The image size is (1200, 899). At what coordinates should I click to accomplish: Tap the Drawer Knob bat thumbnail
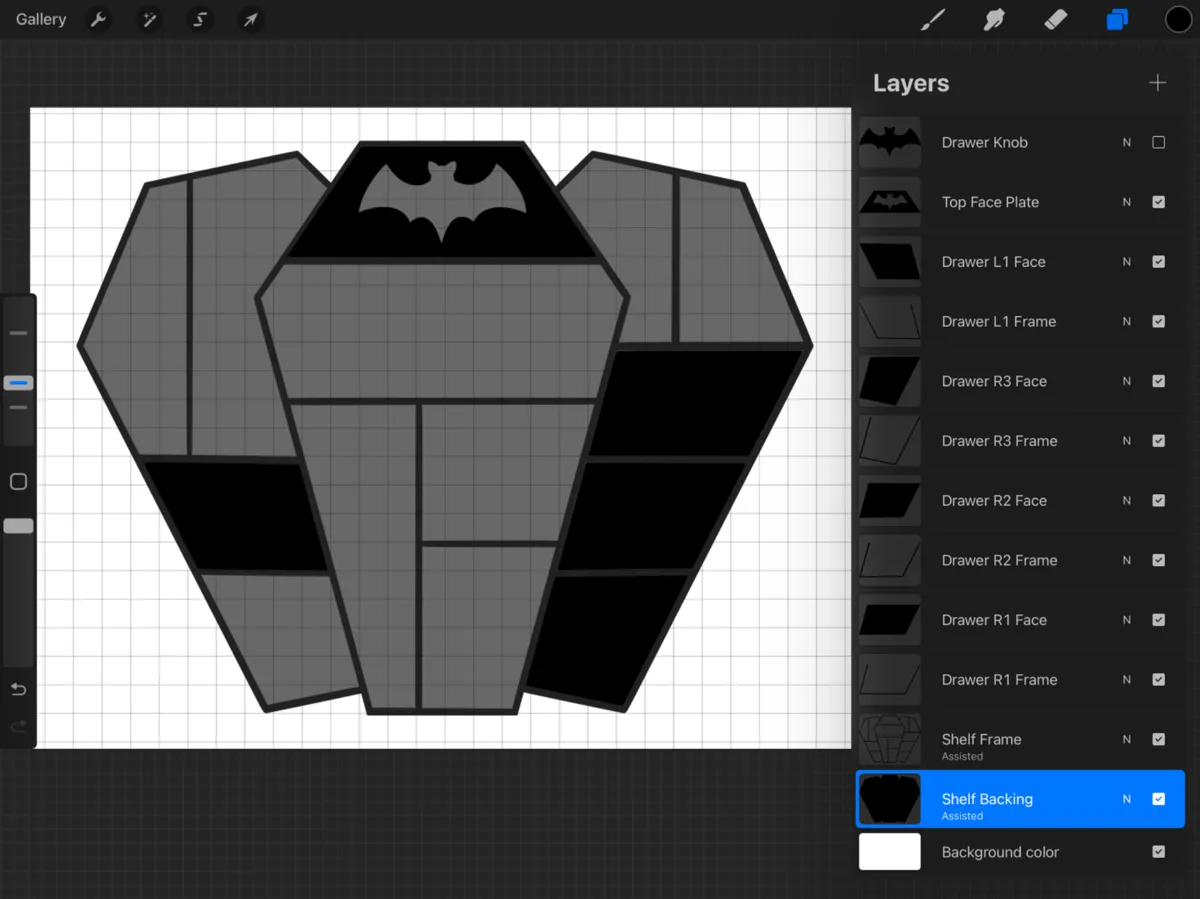[x=890, y=142]
